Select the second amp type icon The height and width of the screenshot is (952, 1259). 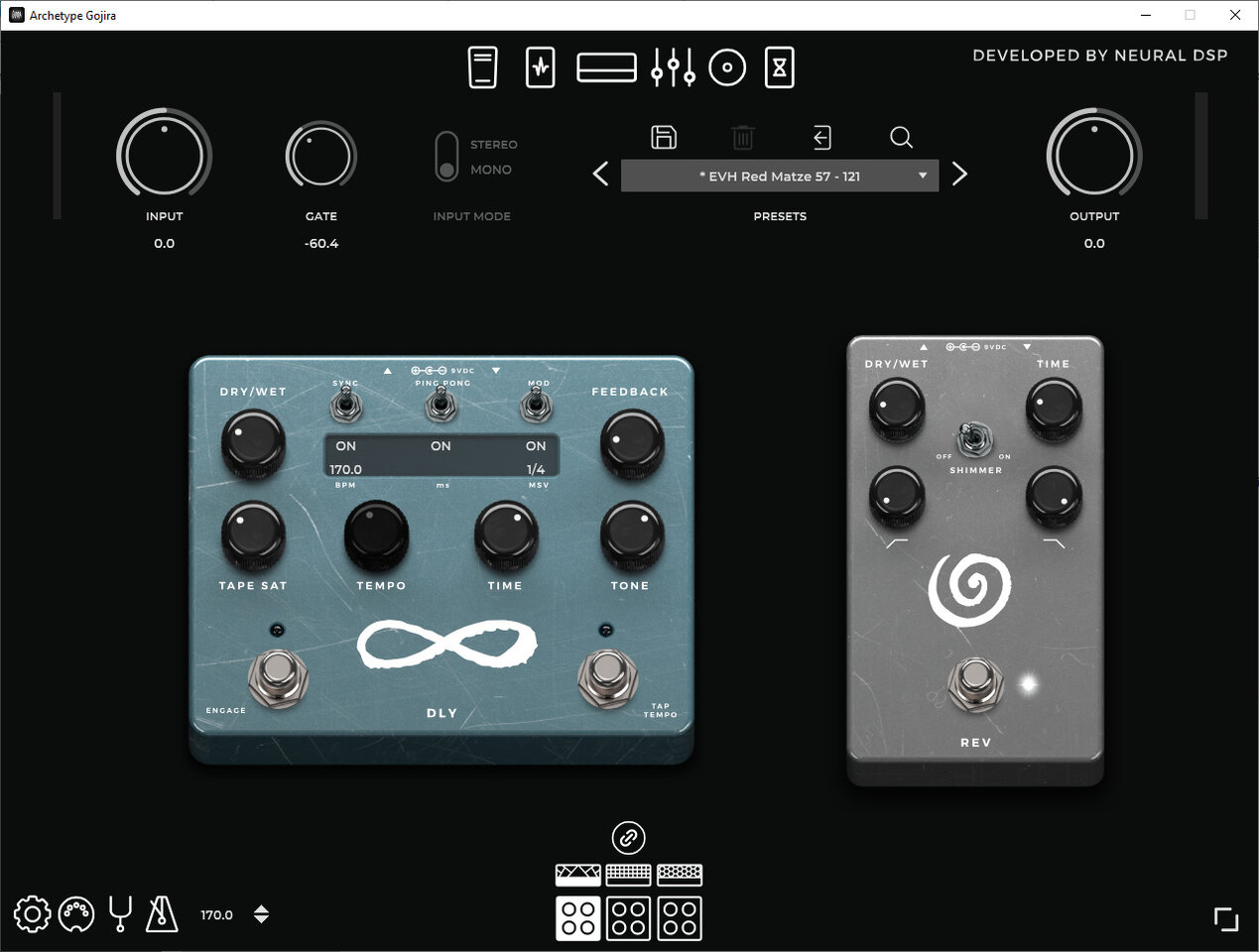[629, 875]
